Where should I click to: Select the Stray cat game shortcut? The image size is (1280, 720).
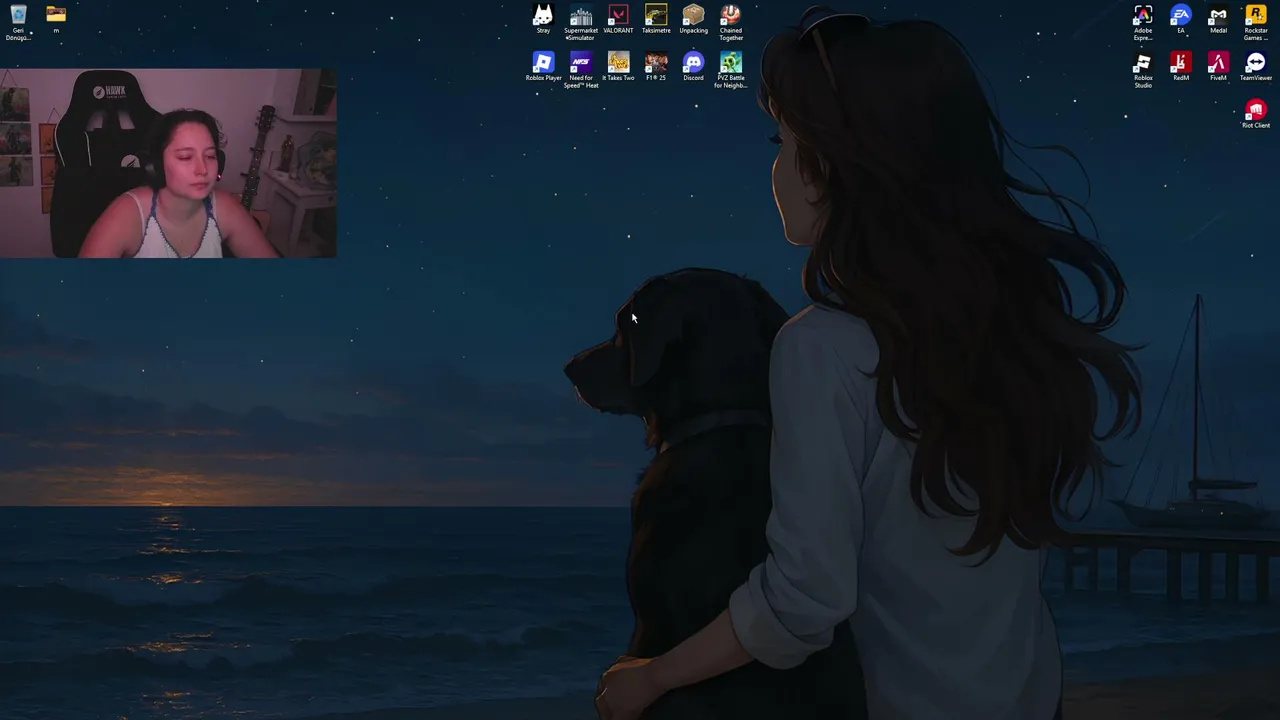(x=543, y=19)
